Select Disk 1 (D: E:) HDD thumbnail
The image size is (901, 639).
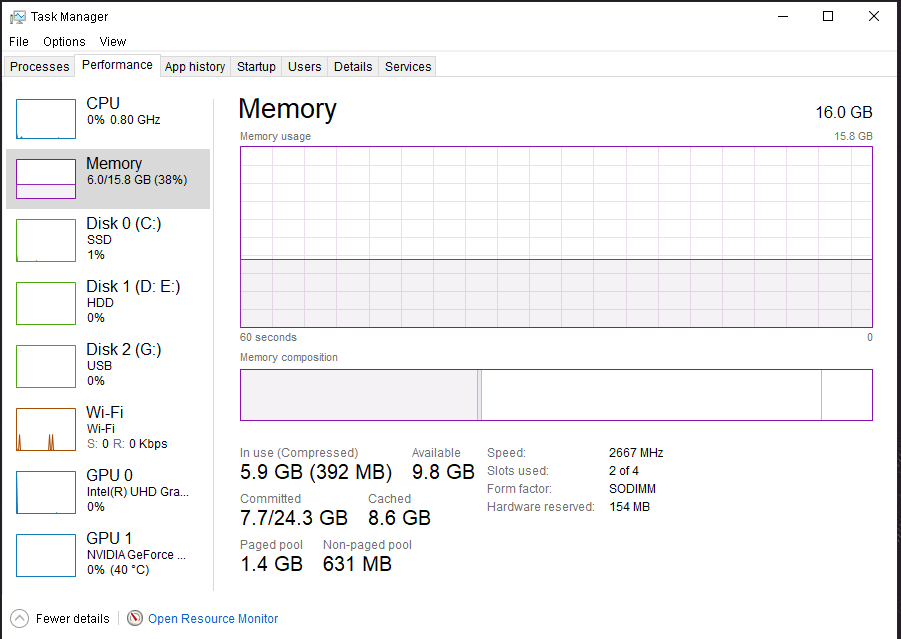pyautogui.click(x=46, y=303)
